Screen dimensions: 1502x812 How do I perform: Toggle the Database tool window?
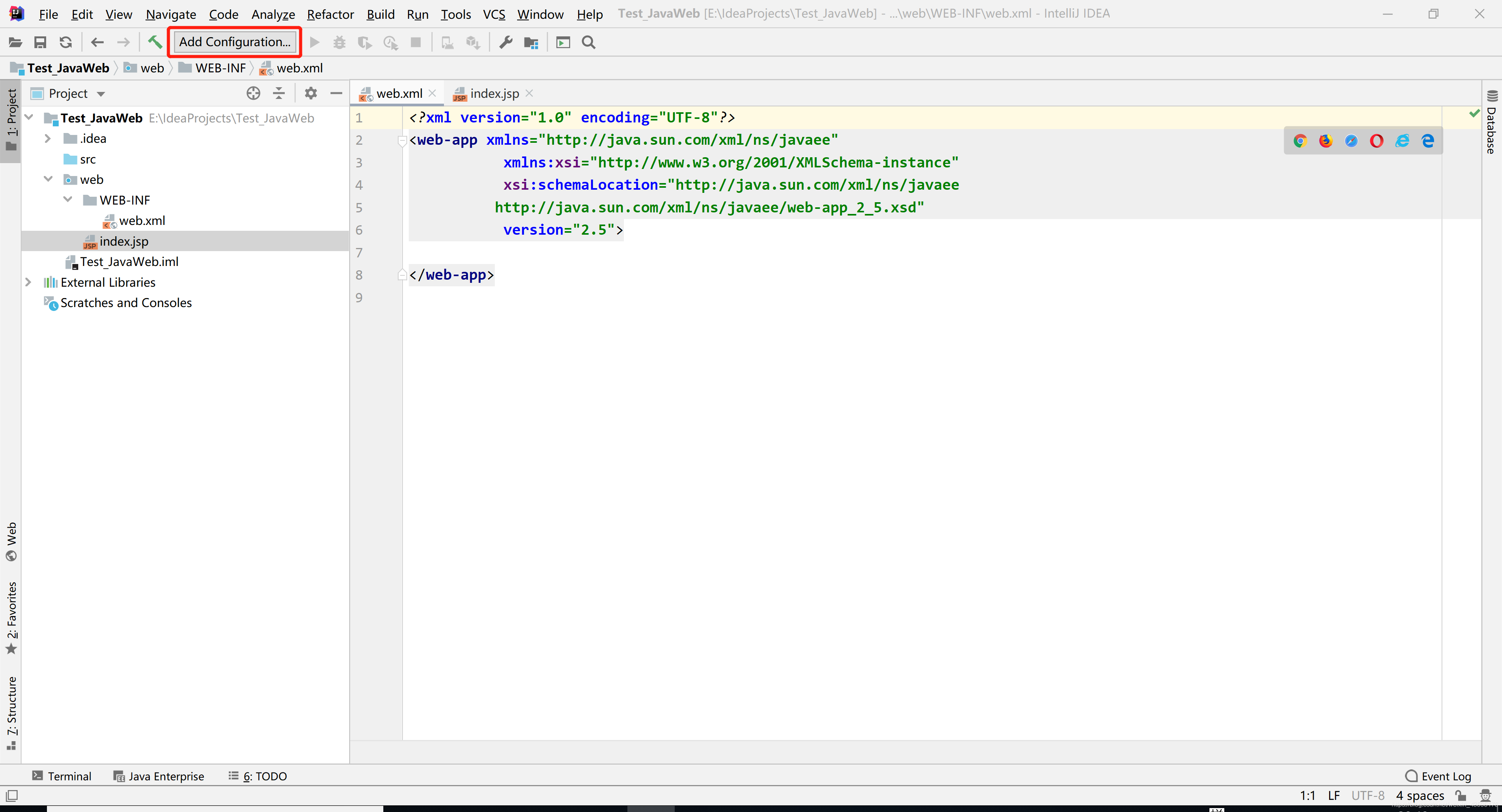click(x=1492, y=122)
